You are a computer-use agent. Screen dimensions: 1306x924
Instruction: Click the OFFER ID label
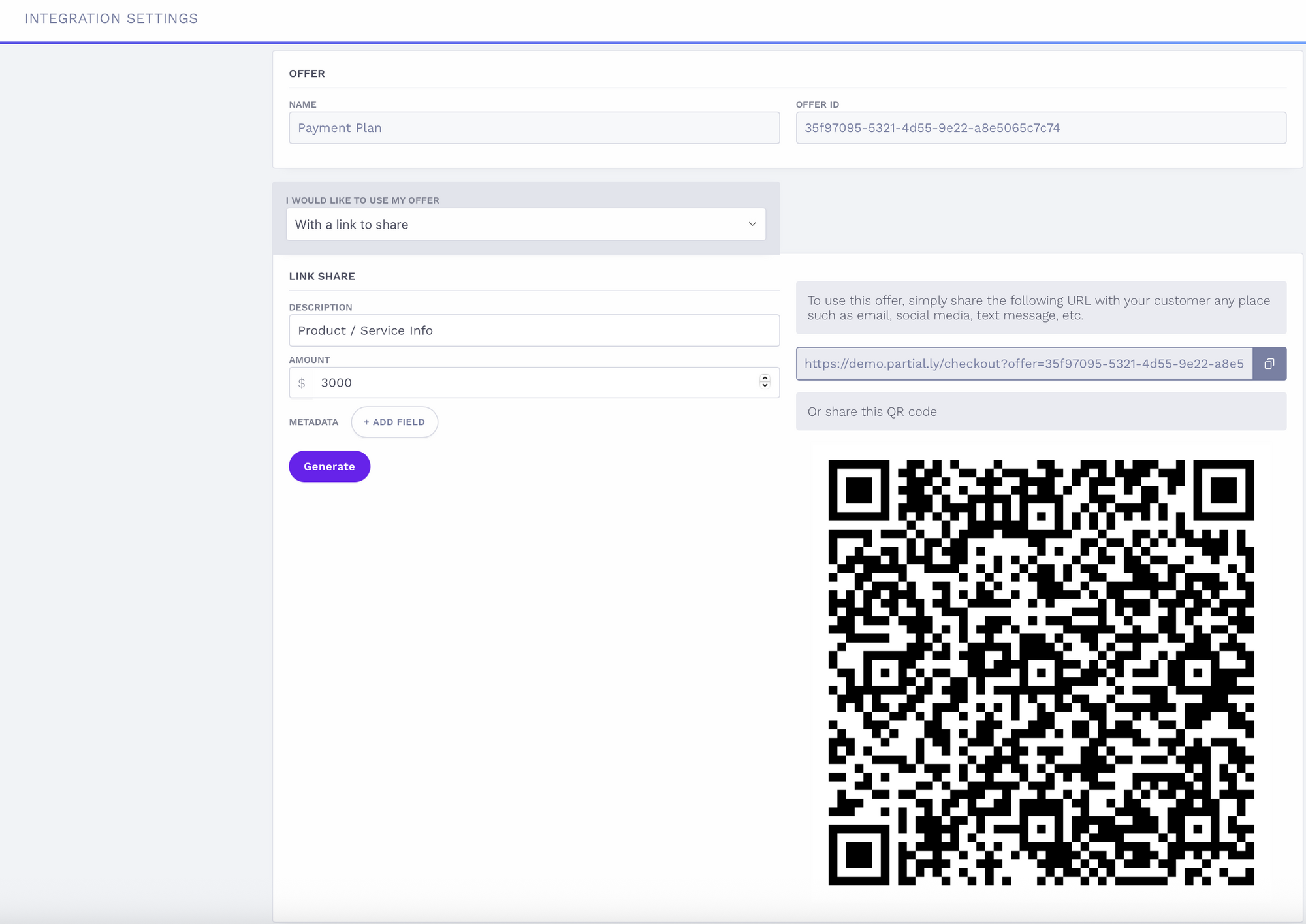pyautogui.click(x=818, y=104)
